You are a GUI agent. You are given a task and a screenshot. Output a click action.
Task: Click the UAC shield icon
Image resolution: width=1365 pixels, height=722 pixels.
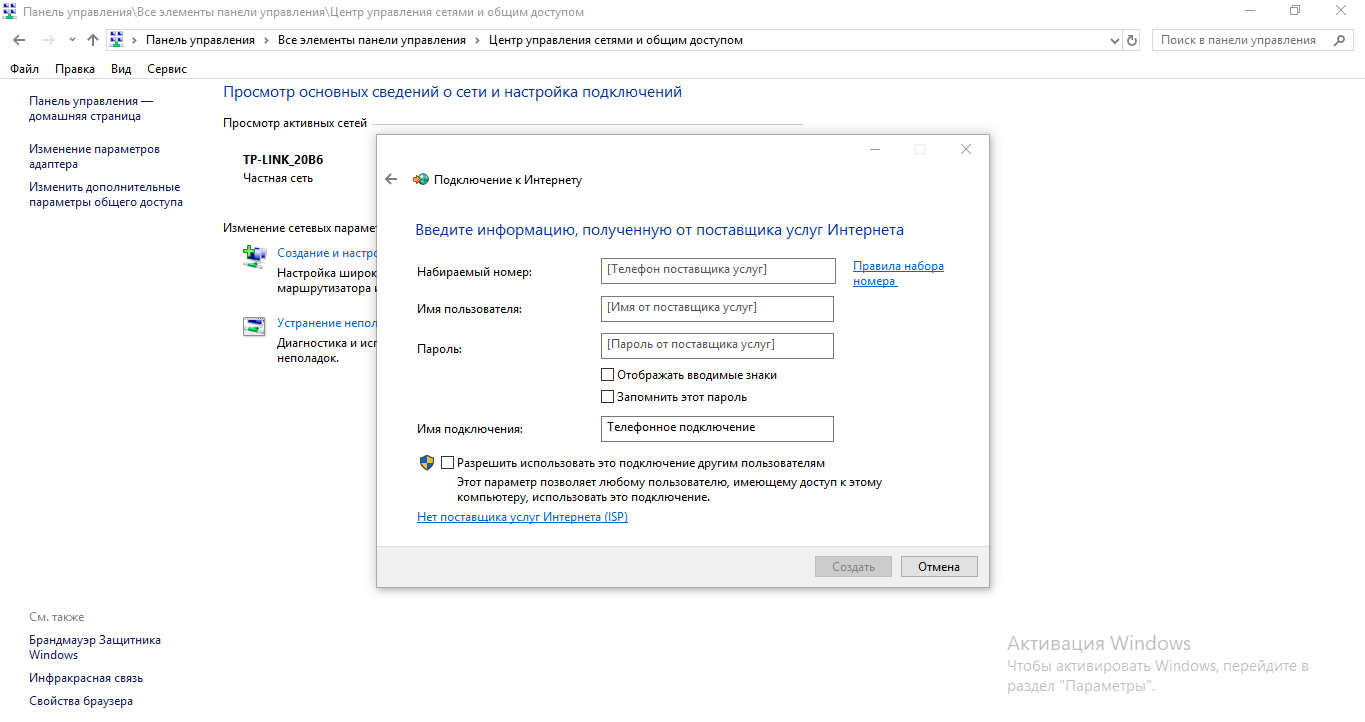[x=427, y=463]
